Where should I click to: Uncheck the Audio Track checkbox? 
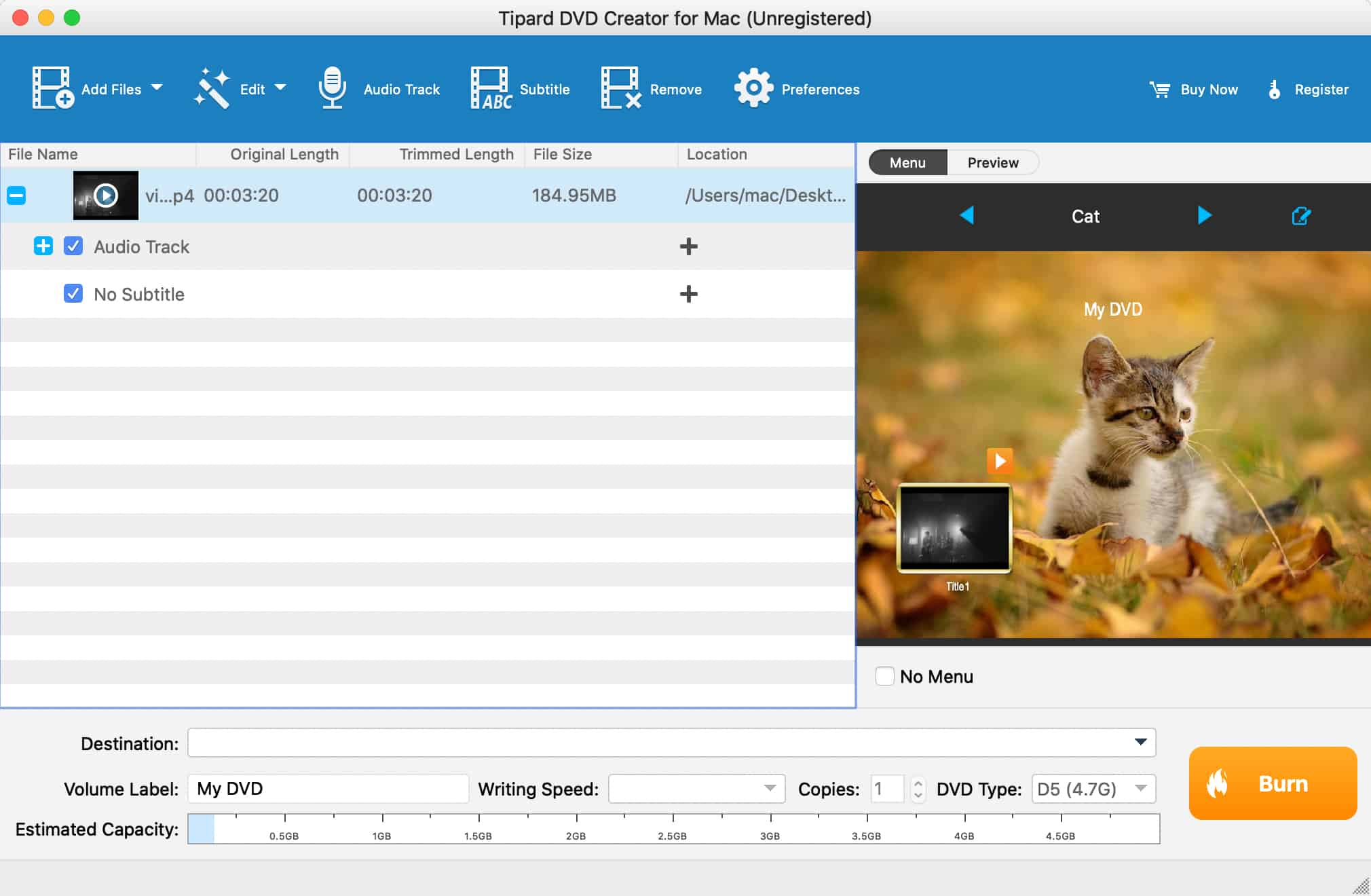coord(73,246)
